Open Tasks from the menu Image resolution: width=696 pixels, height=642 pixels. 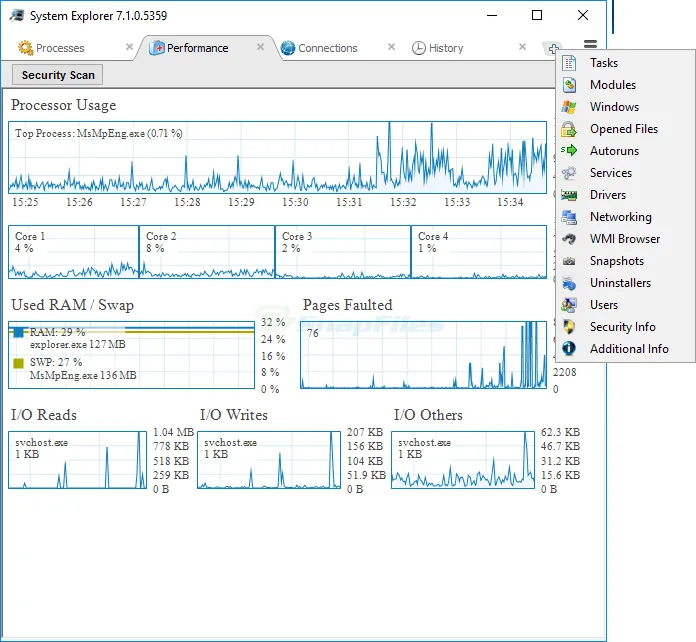[625, 63]
